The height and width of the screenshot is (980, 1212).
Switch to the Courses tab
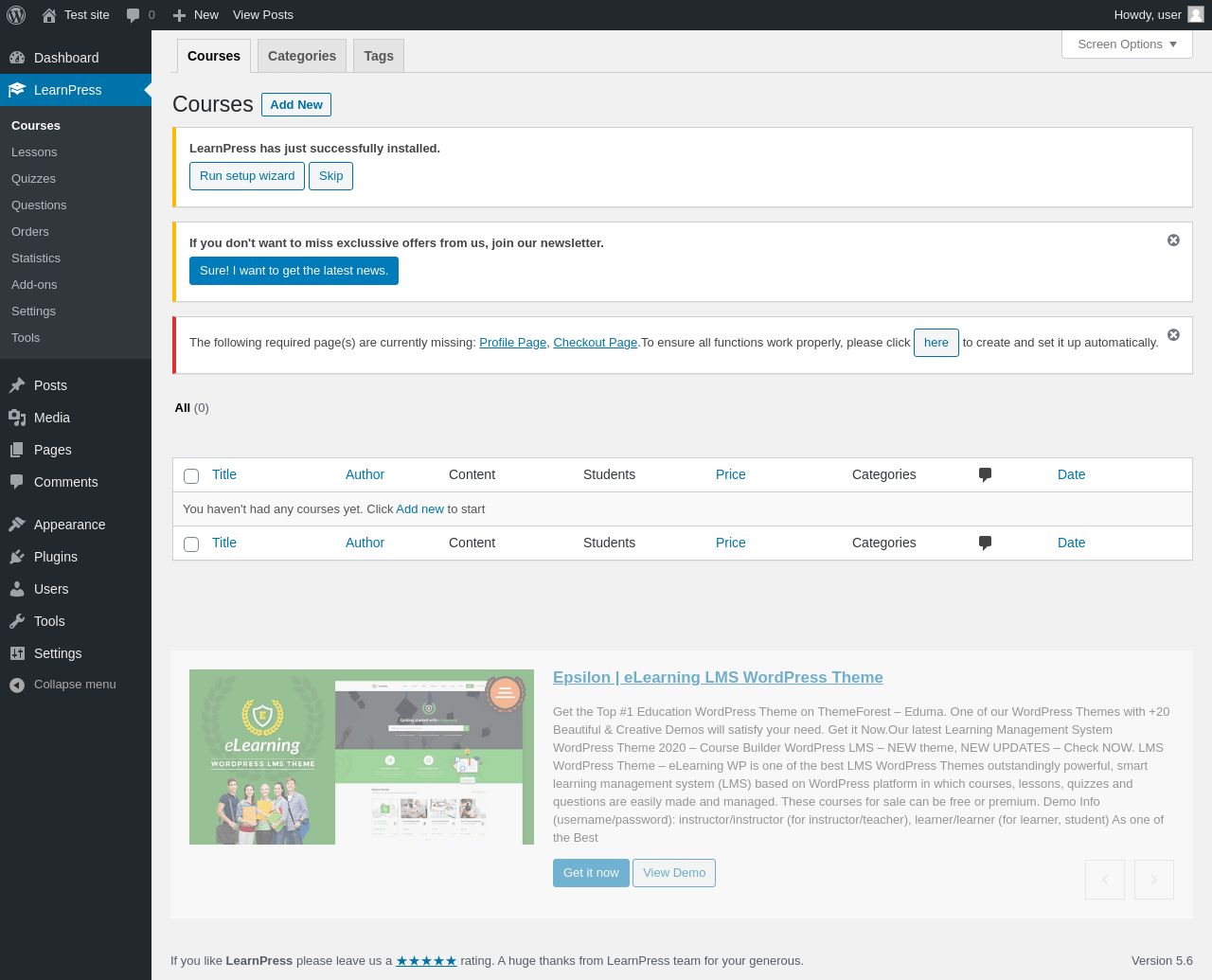(214, 56)
